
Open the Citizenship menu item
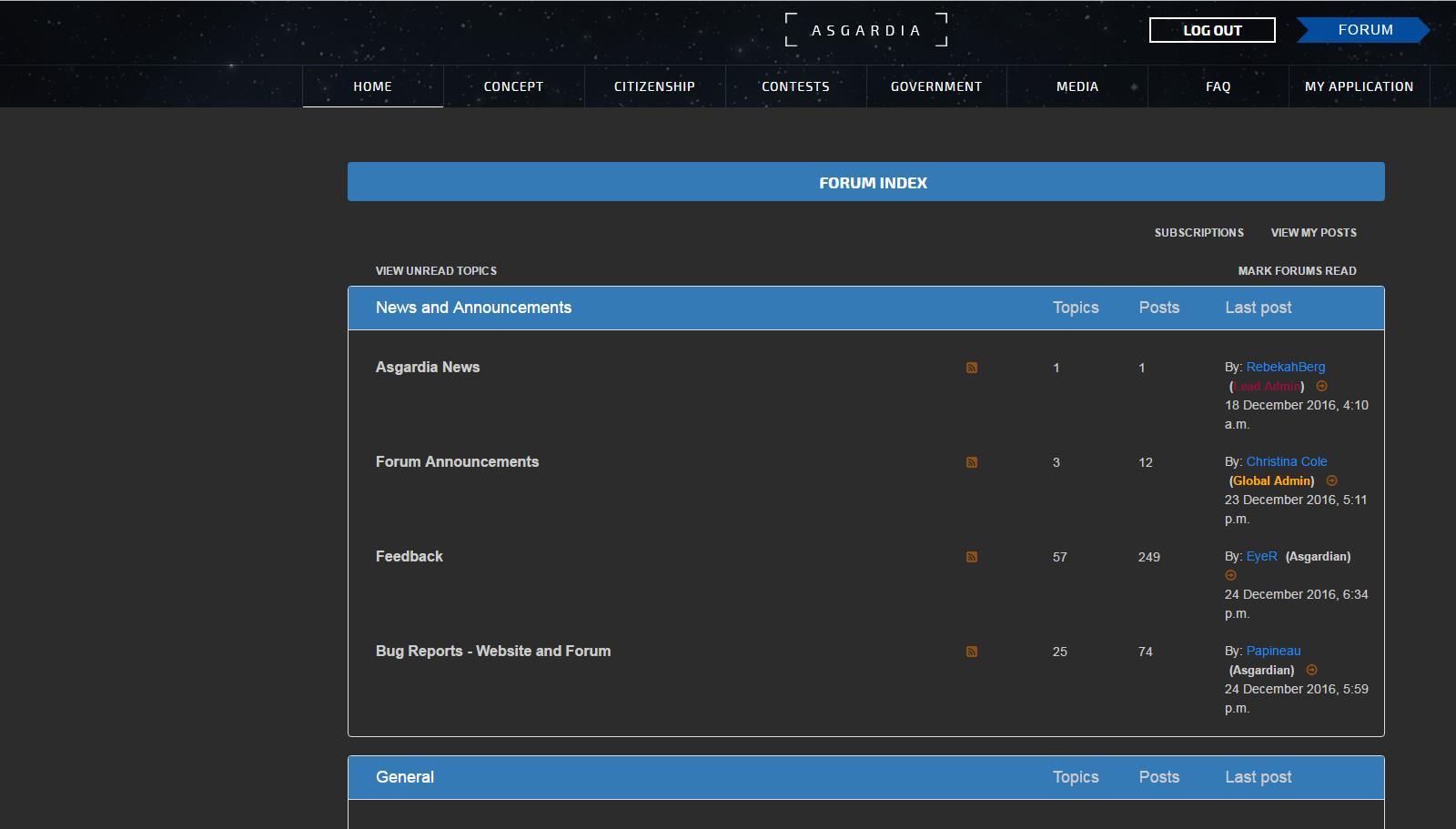pyautogui.click(x=654, y=86)
